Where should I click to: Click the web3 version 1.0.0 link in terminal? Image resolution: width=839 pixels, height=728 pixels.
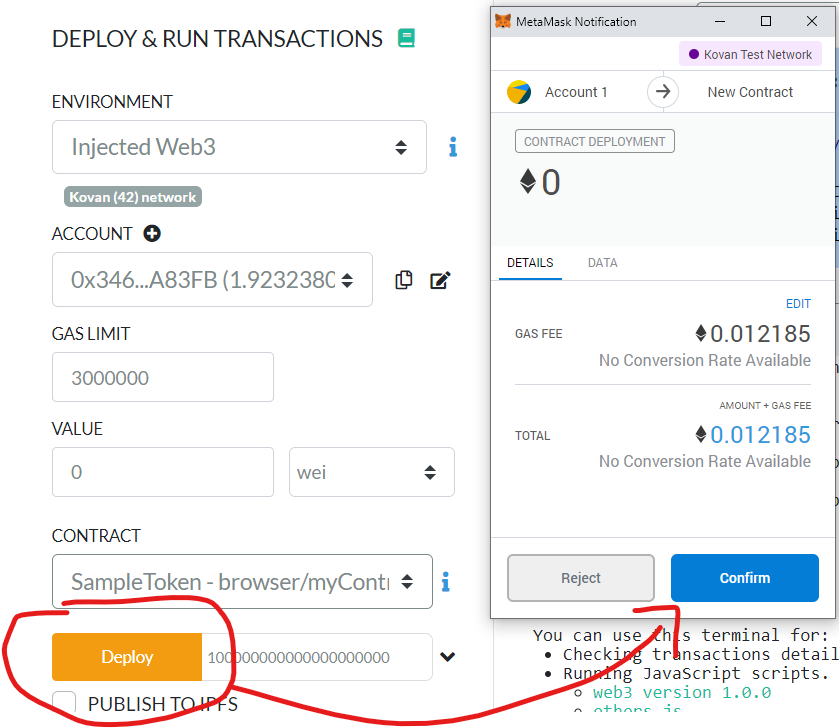pos(682,693)
